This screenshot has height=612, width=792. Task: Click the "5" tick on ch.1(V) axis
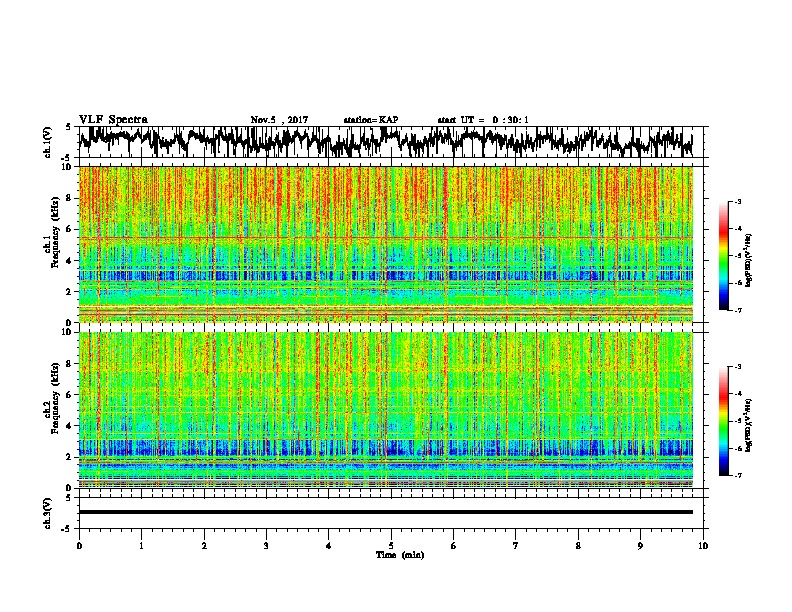tap(69, 127)
